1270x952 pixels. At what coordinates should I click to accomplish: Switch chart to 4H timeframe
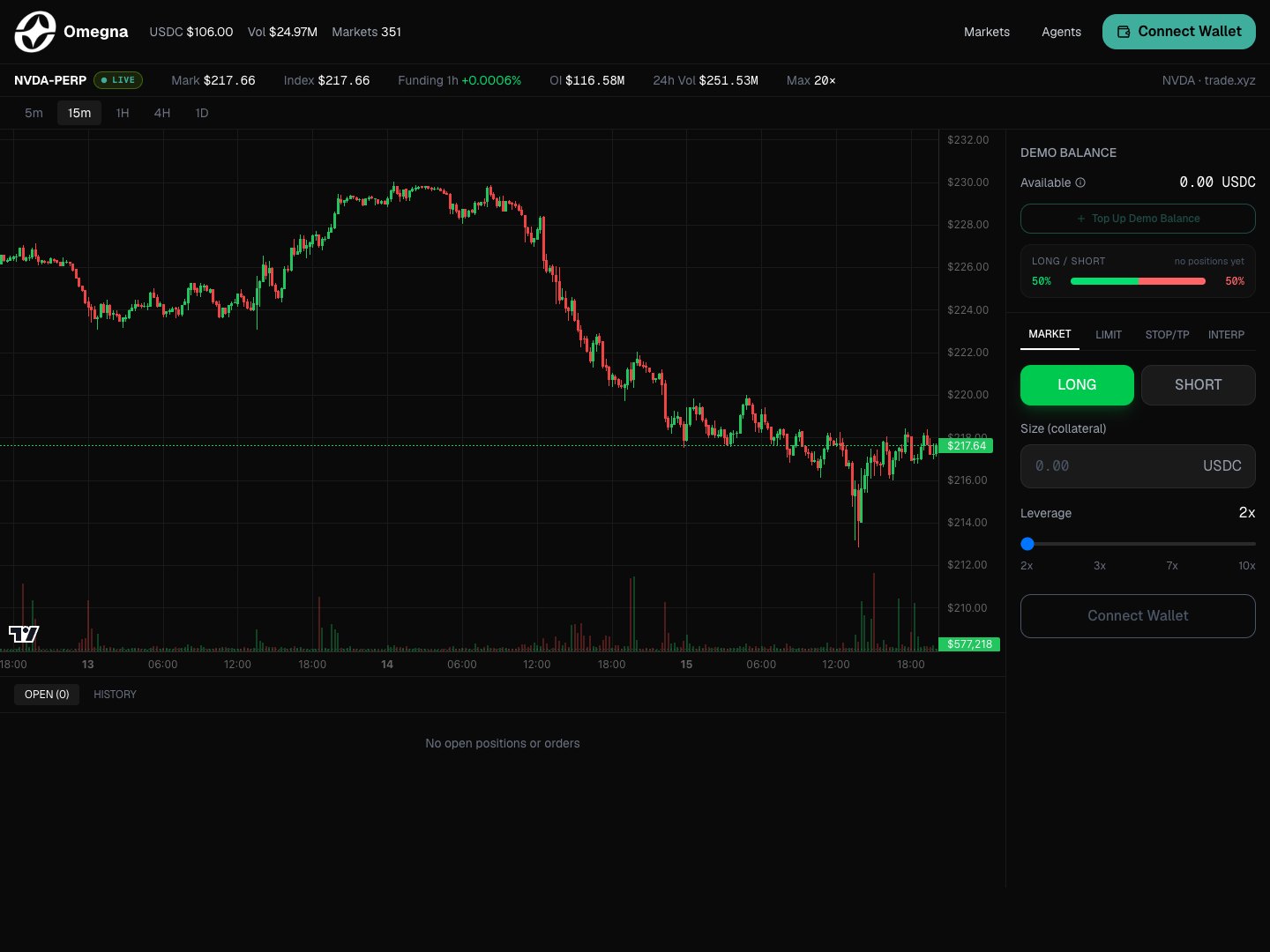[162, 113]
